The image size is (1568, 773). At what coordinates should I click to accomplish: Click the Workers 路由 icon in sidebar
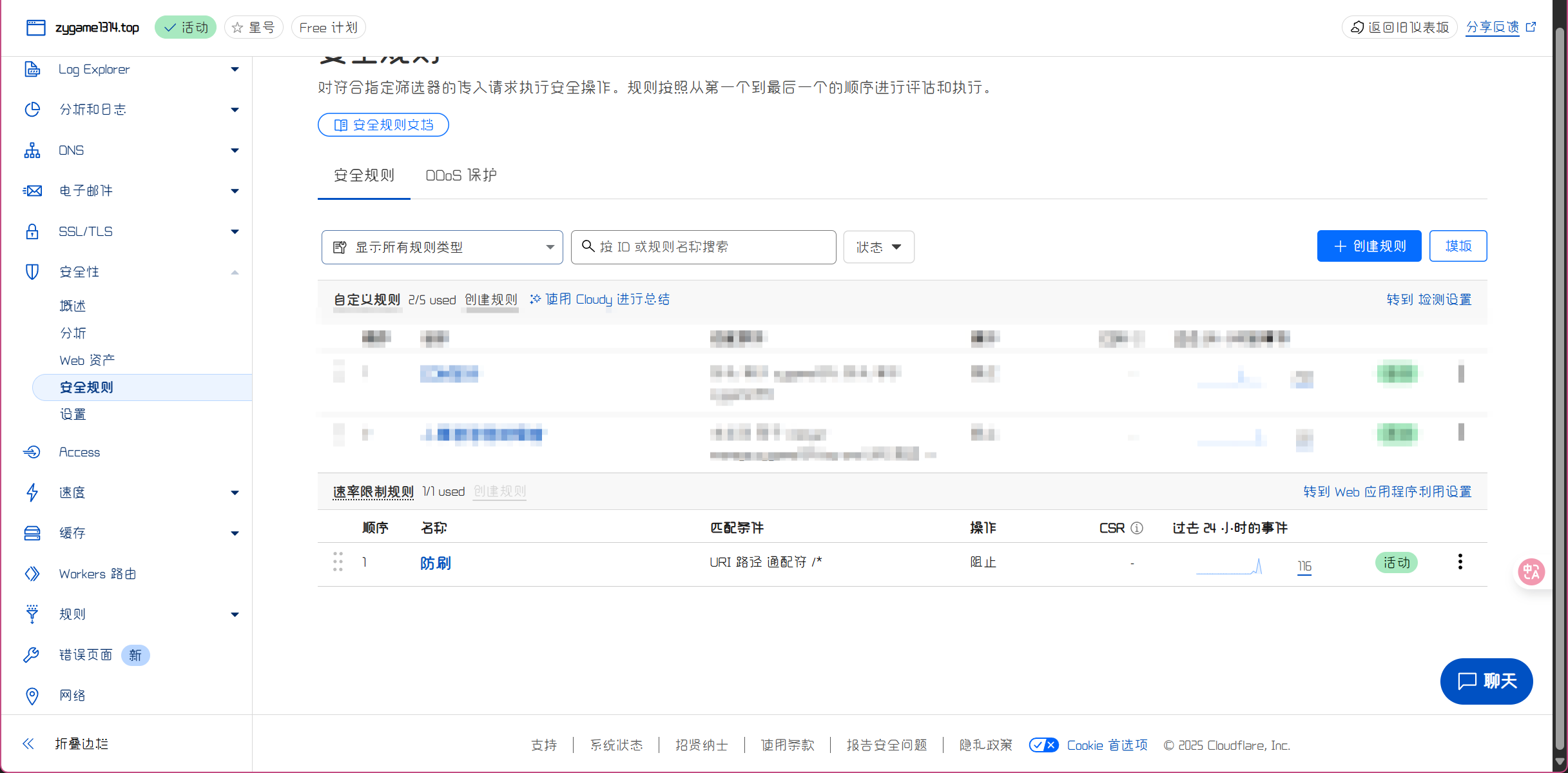[x=32, y=574]
